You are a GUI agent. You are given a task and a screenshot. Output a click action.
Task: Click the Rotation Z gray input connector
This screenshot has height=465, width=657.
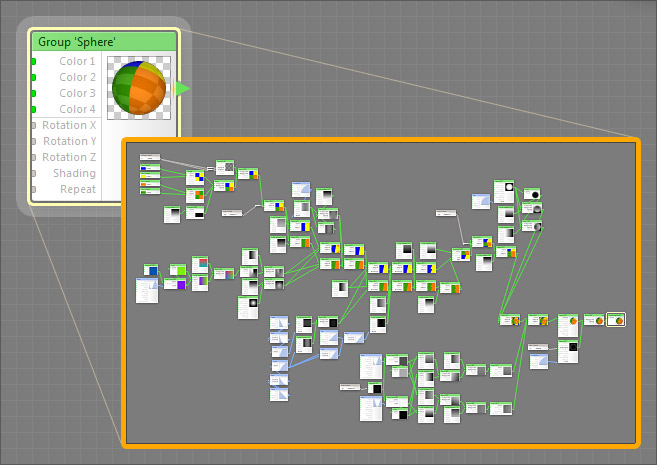[33, 158]
